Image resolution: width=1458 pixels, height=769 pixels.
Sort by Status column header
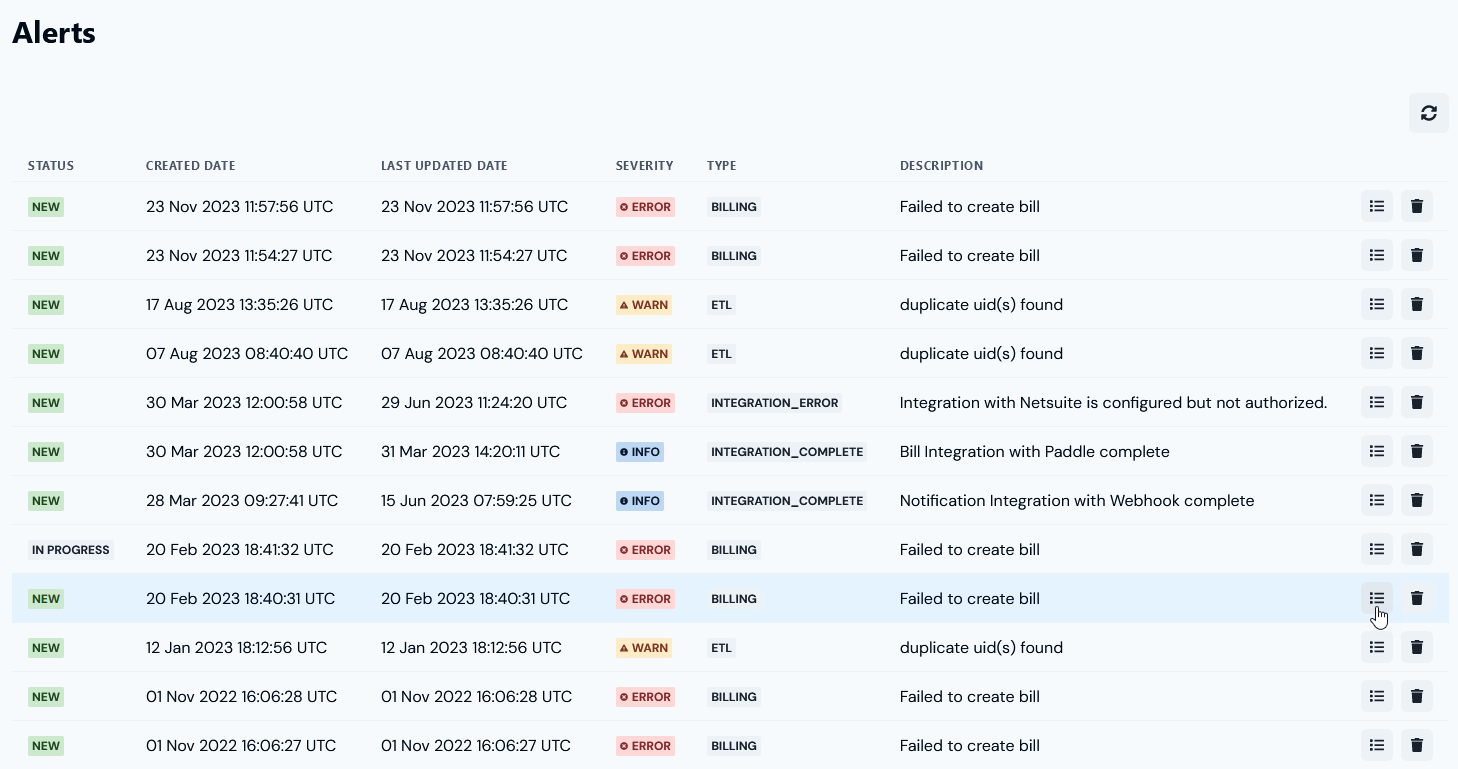tap(51, 166)
